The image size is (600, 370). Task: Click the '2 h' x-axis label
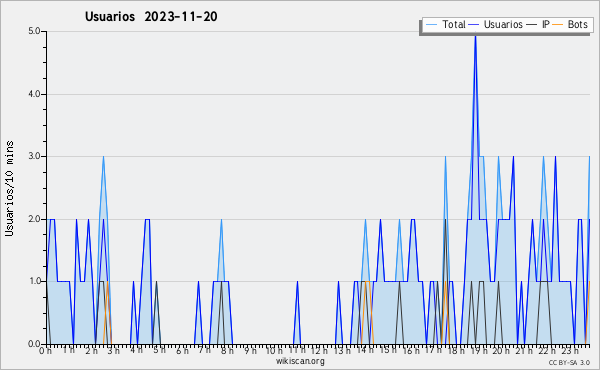tap(91, 351)
